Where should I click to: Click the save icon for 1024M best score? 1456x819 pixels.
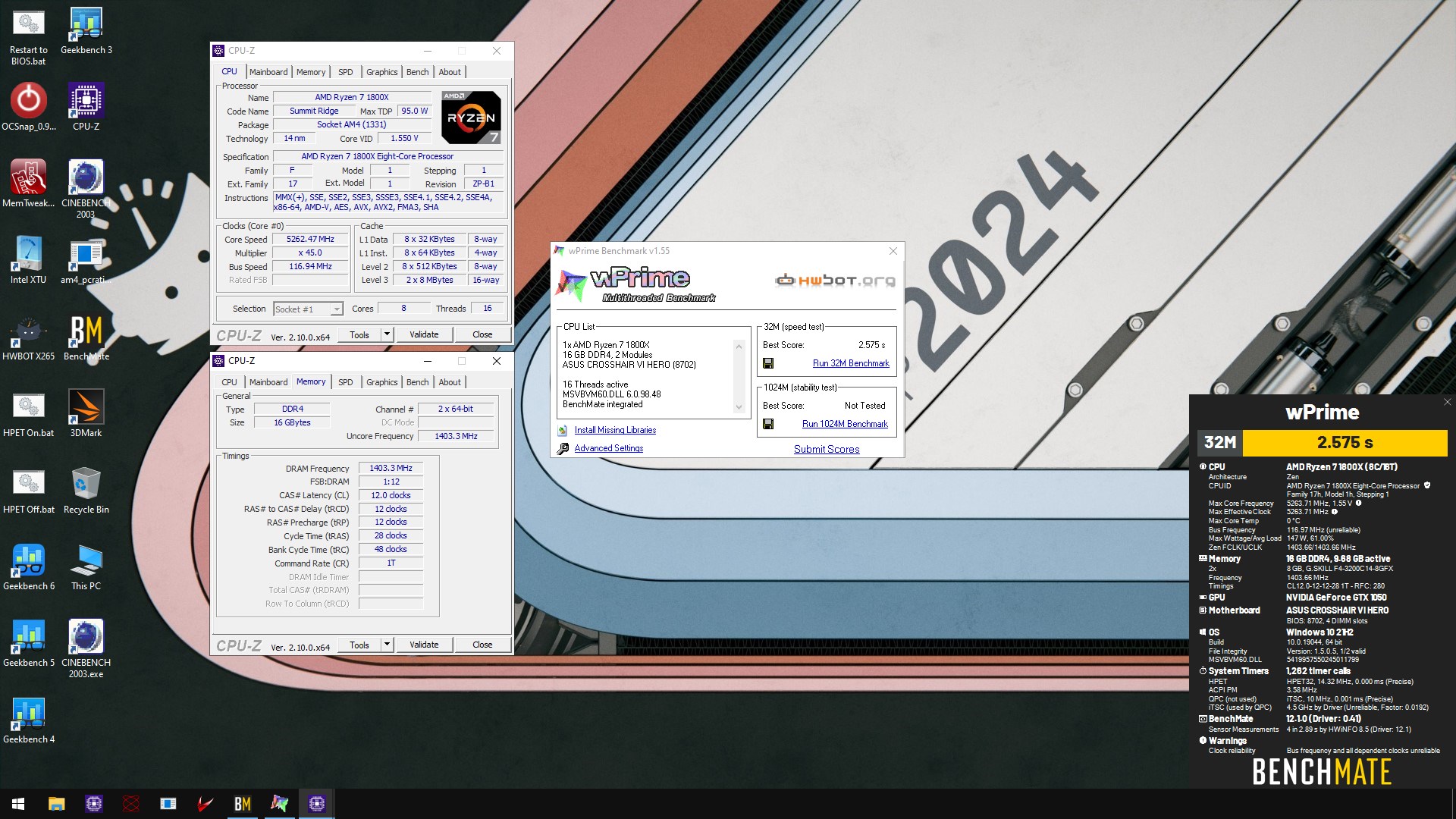click(x=768, y=424)
